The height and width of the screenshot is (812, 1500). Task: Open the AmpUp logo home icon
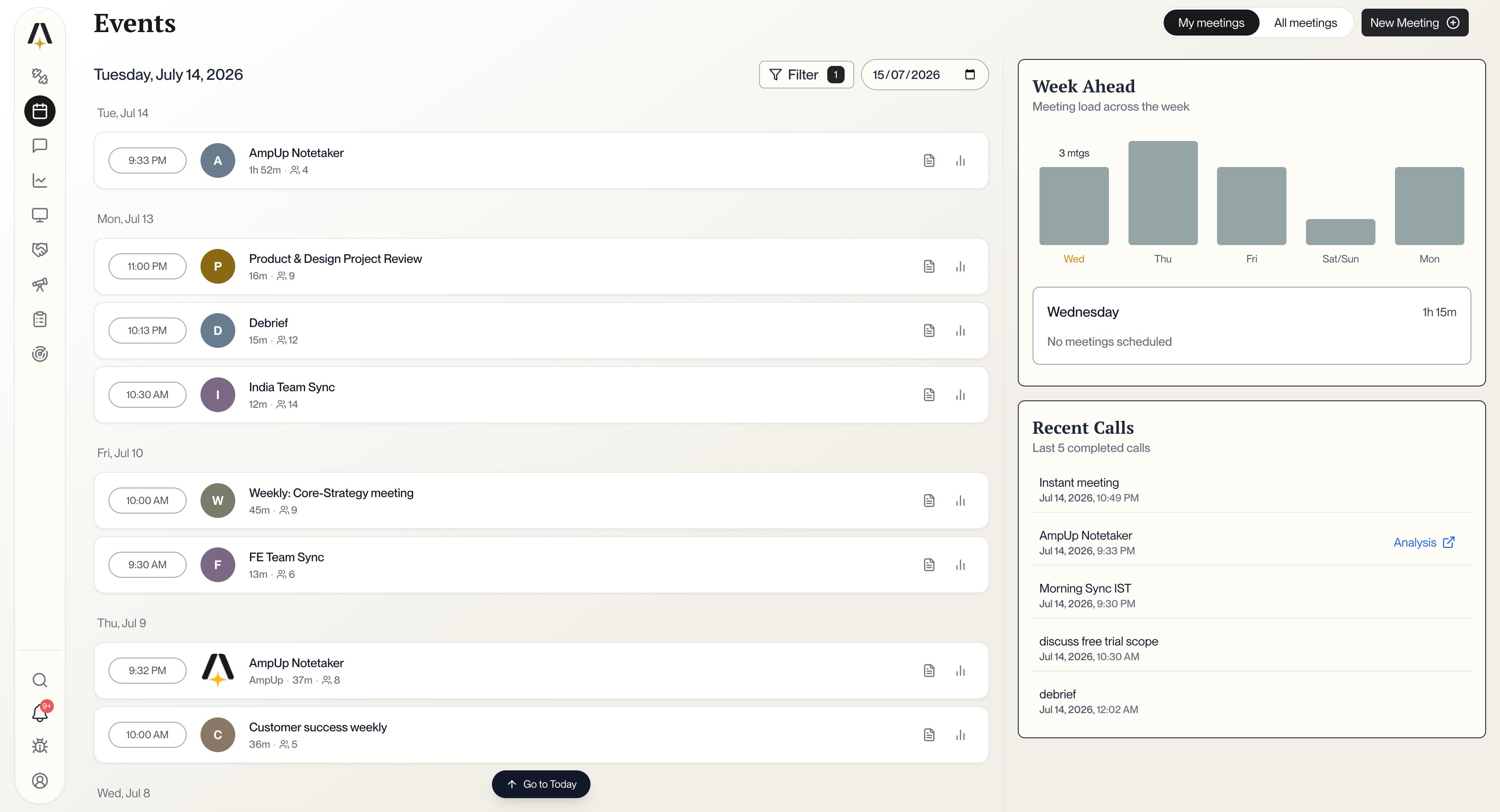click(39, 36)
